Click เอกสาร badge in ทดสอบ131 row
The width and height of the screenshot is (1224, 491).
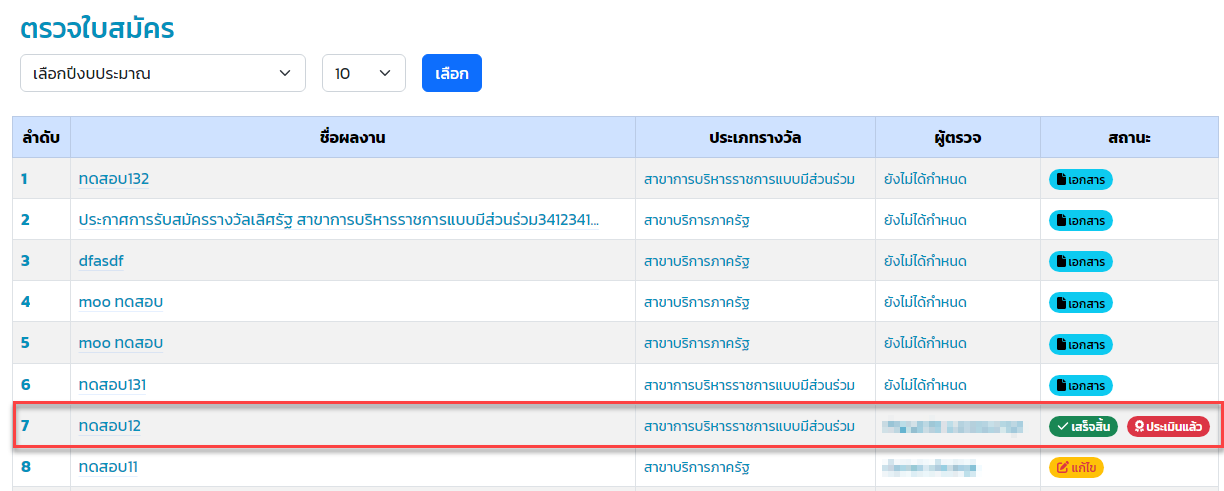1081,385
